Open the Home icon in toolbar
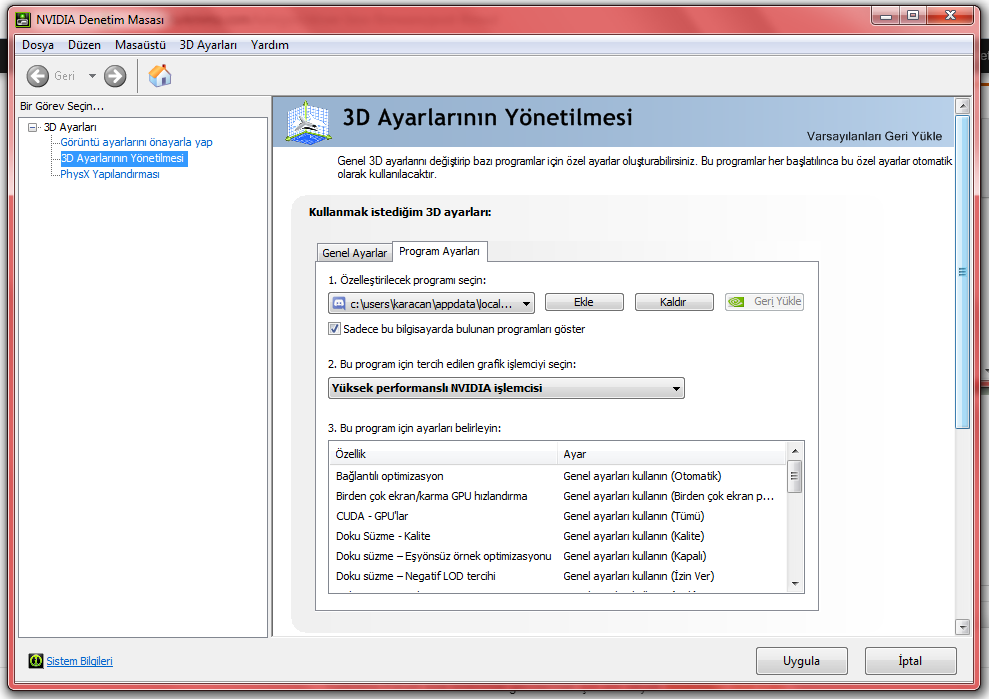Screen dimensions: 989x699 pyautogui.click(x=160, y=76)
